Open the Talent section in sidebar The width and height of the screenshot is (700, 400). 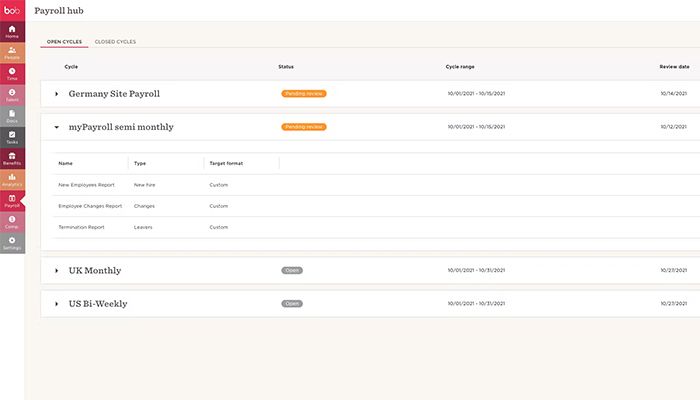12,95
